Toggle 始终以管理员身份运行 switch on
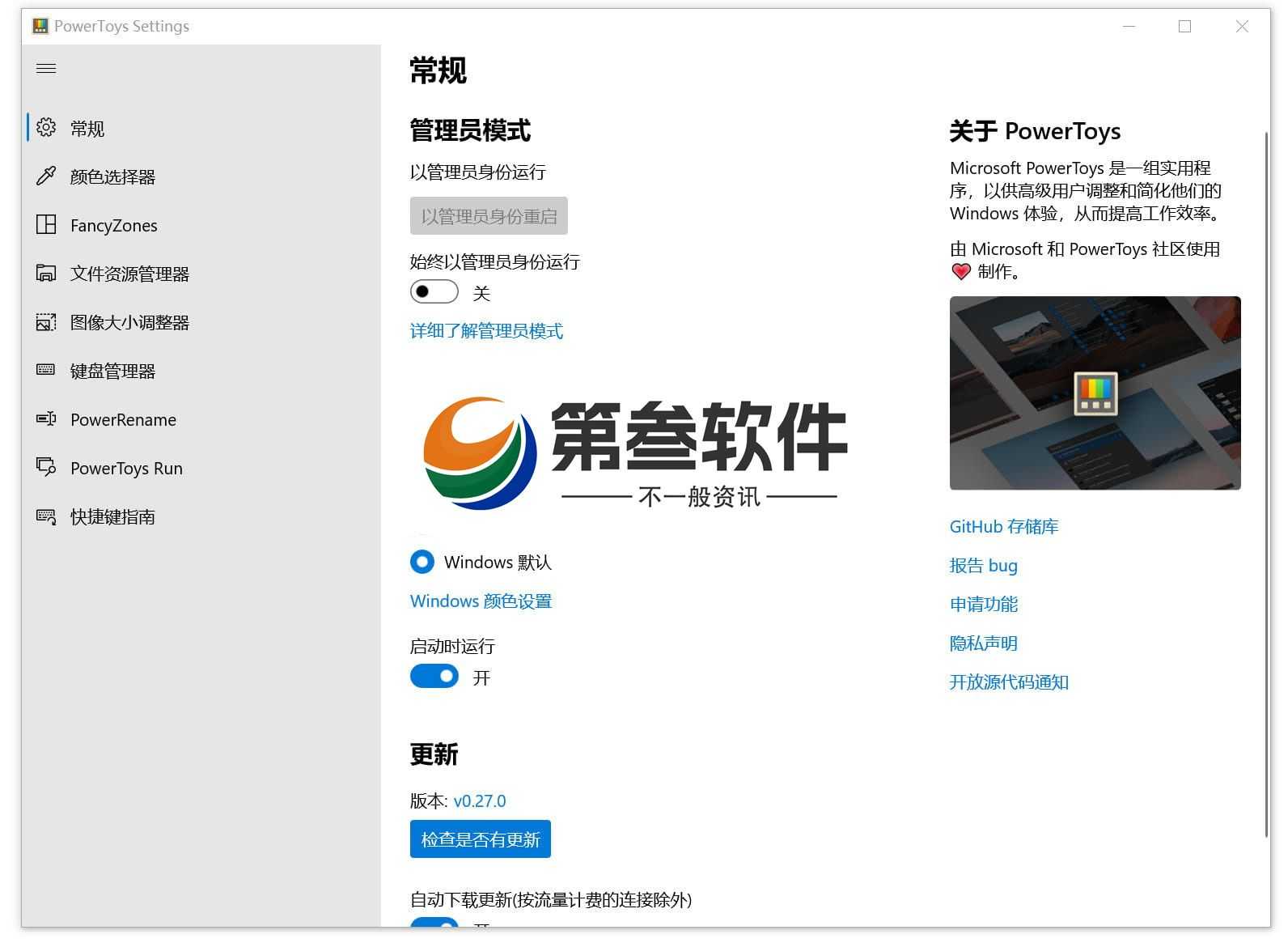Viewport: 1288px width, 947px height. 434,292
